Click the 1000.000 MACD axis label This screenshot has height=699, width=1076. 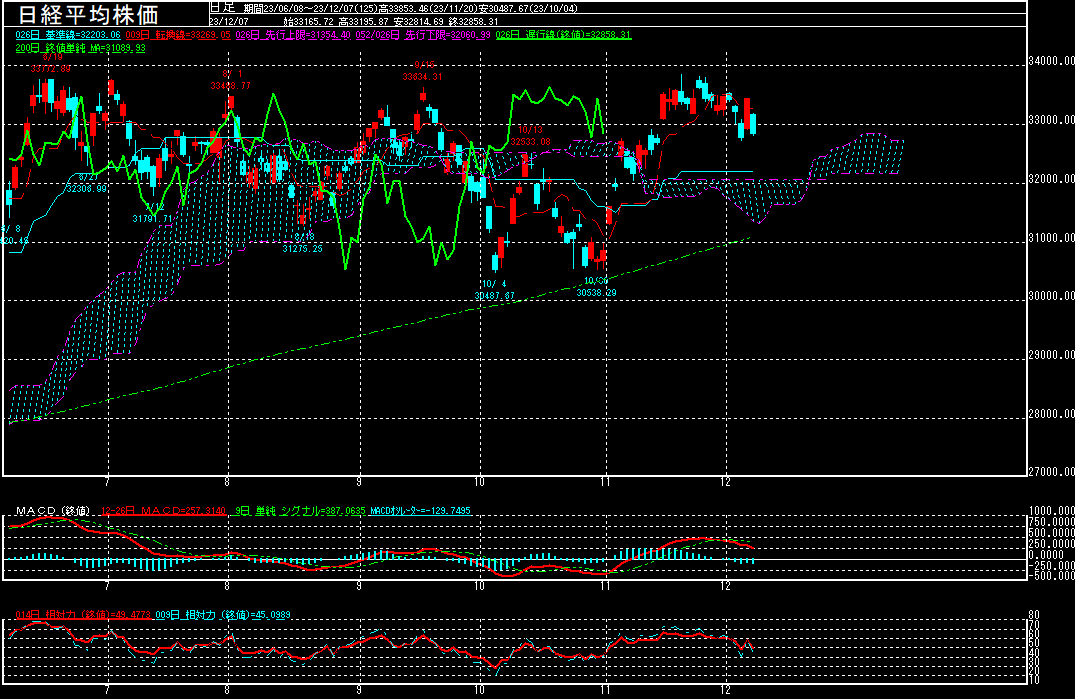click(x=1051, y=511)
